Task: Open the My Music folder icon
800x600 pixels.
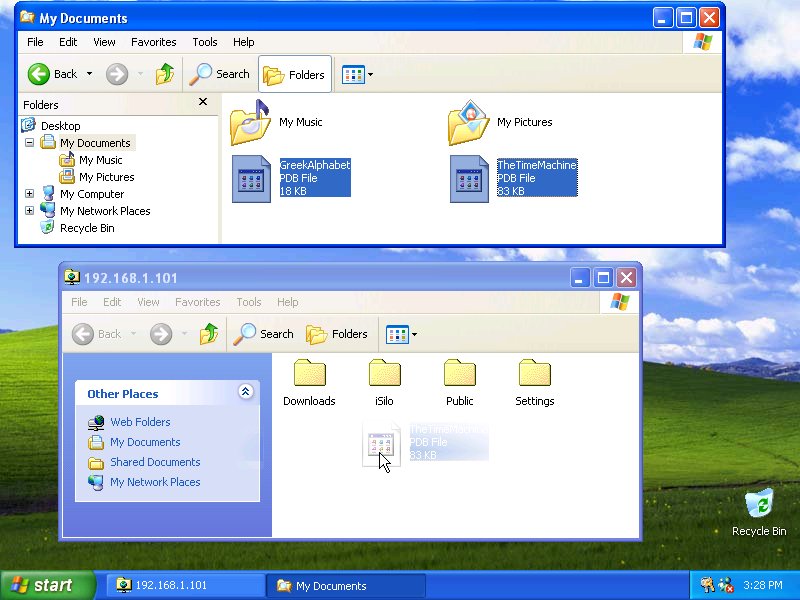Action: [250, 122]
